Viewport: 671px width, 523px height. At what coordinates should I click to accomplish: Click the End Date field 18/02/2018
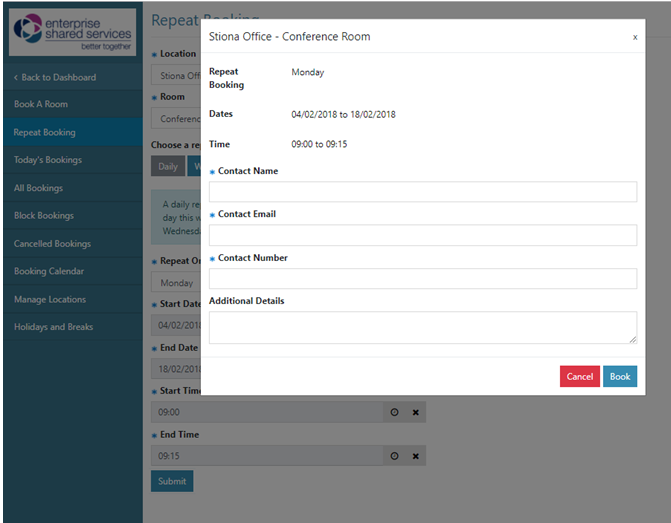pyautogui.click(x=176, y=369)
